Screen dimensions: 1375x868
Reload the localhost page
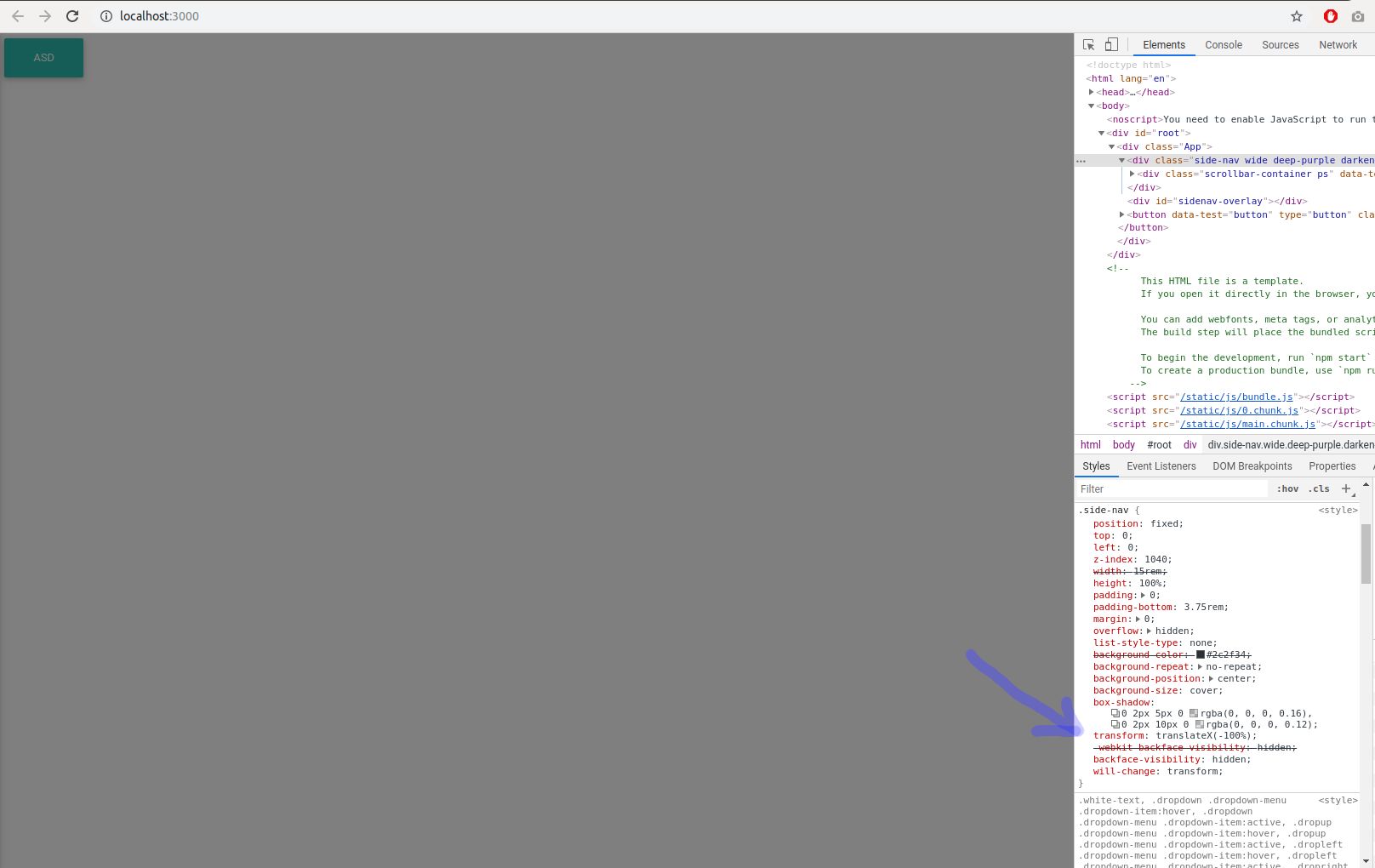[72, 16]
